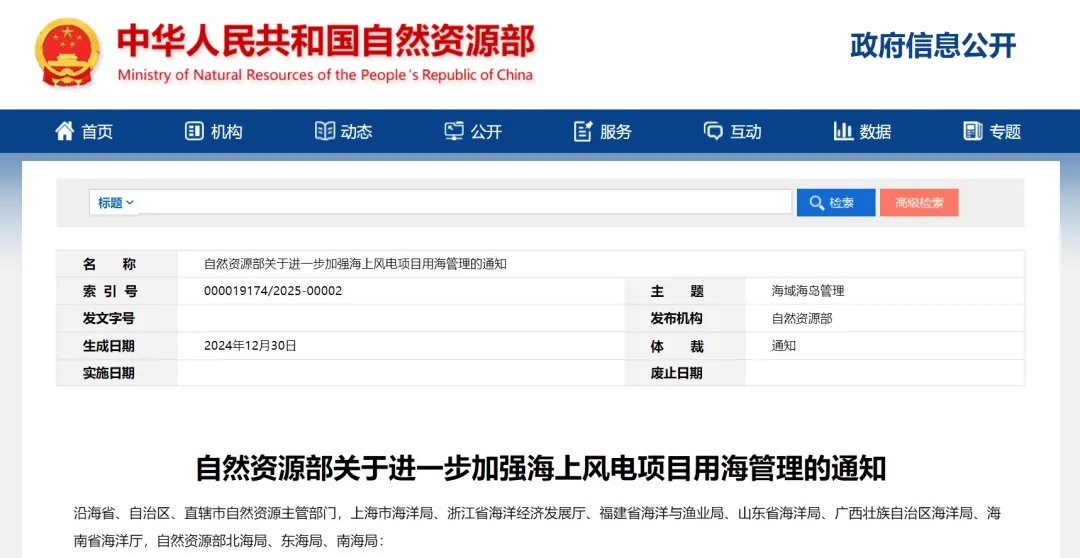Click the edit-form icon beside 服务

pos(583,131)
